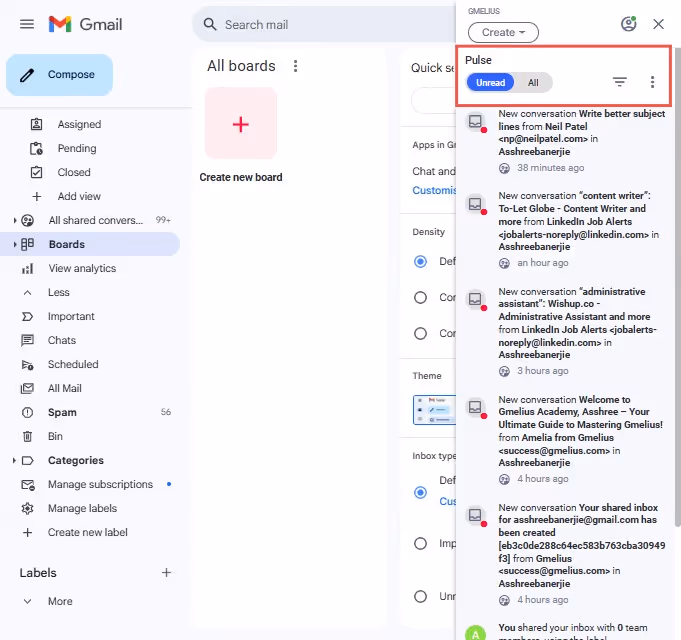Click the Bin trash icon

tap(27, 436)
